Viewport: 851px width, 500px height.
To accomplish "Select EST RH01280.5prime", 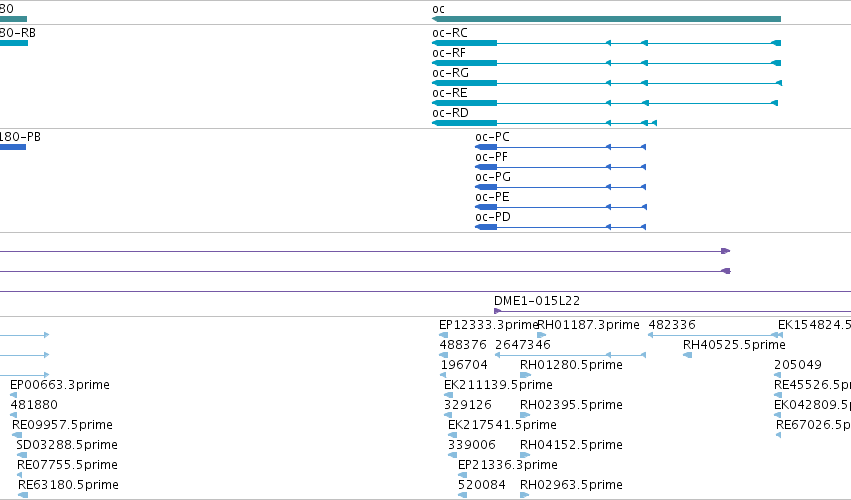I will (571, 365).
